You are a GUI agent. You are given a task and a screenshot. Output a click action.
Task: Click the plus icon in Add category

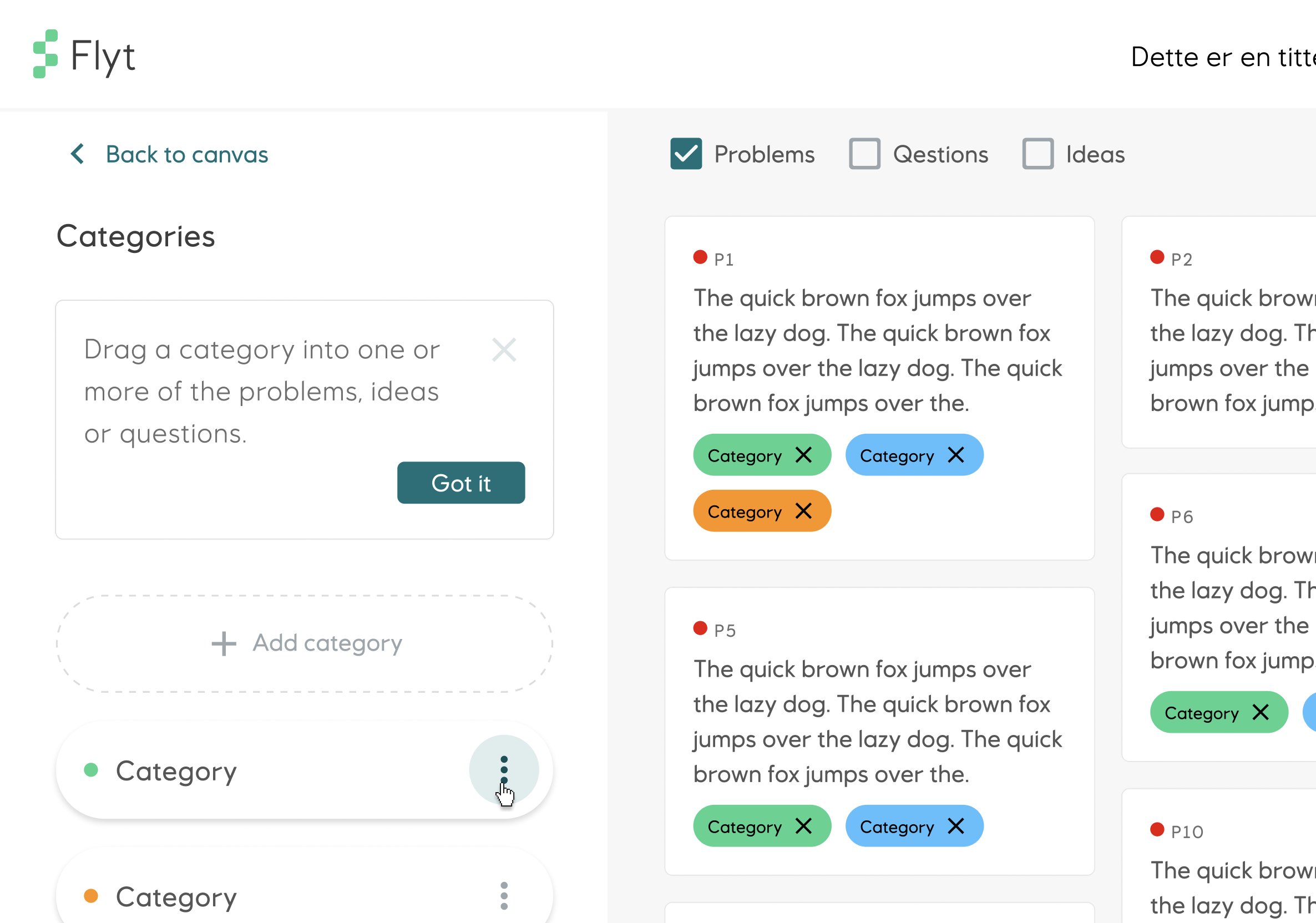[x=223, y=642]
